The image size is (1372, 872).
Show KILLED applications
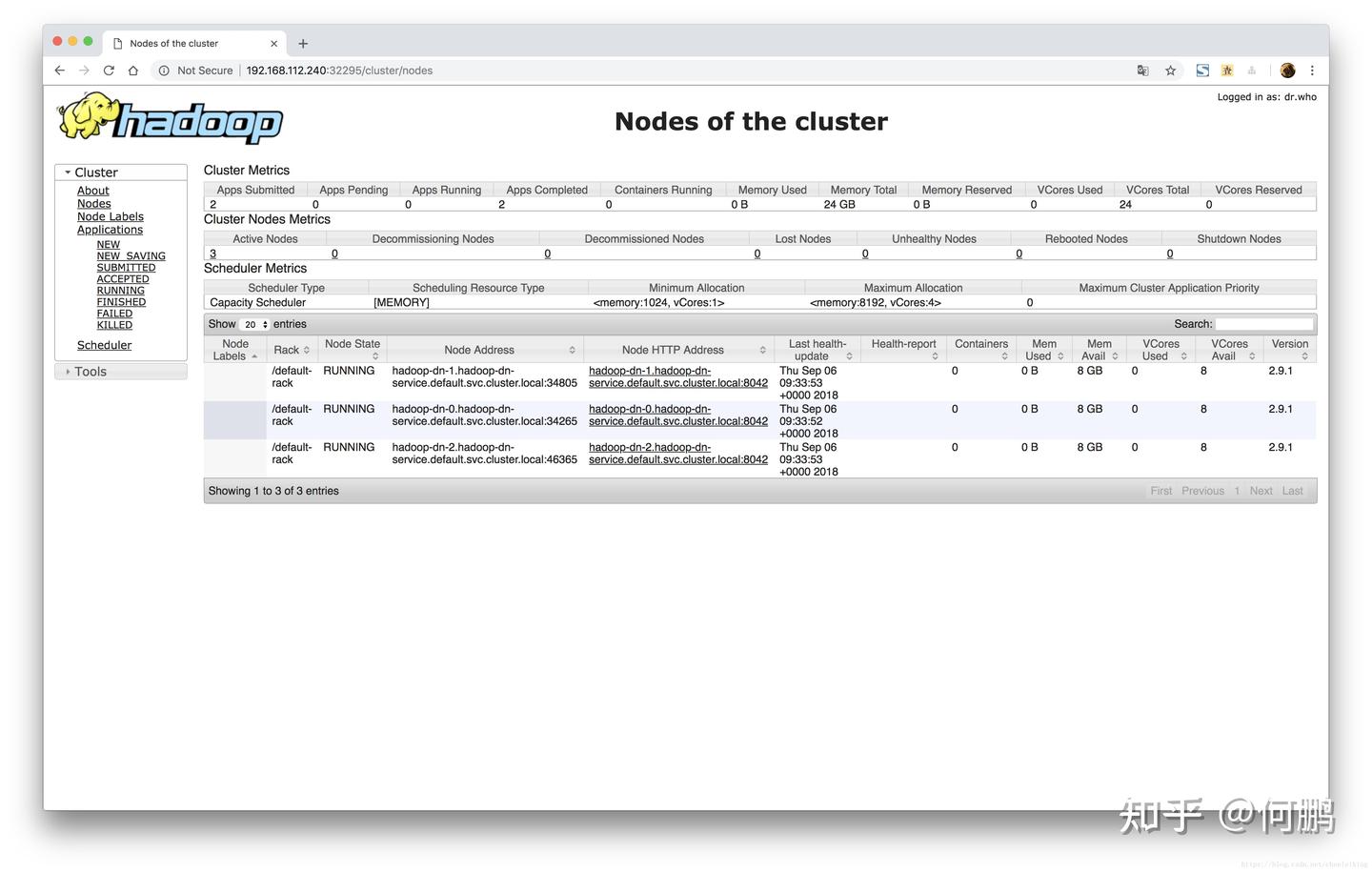pyautogui.click(x=114, y=325)
